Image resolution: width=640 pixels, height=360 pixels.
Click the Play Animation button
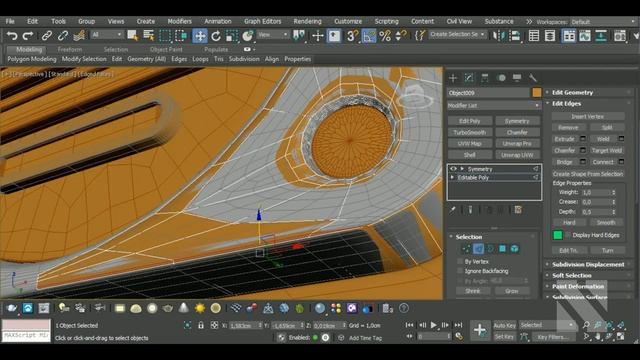(433, 325)
